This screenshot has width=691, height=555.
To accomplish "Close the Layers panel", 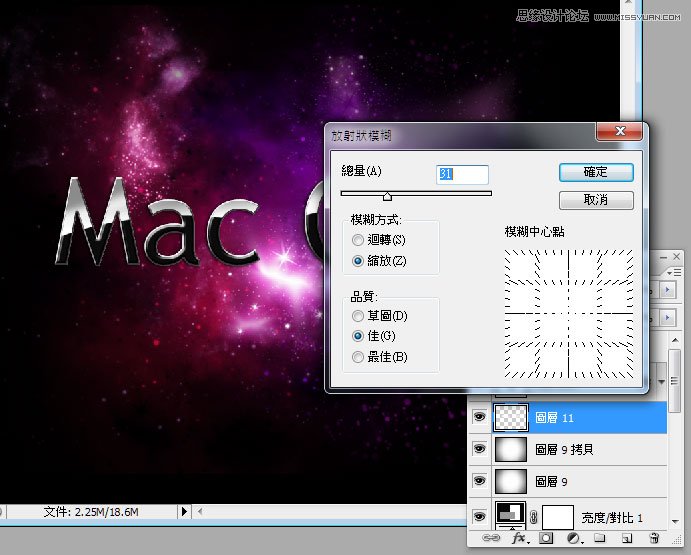I will click(676, 257).
